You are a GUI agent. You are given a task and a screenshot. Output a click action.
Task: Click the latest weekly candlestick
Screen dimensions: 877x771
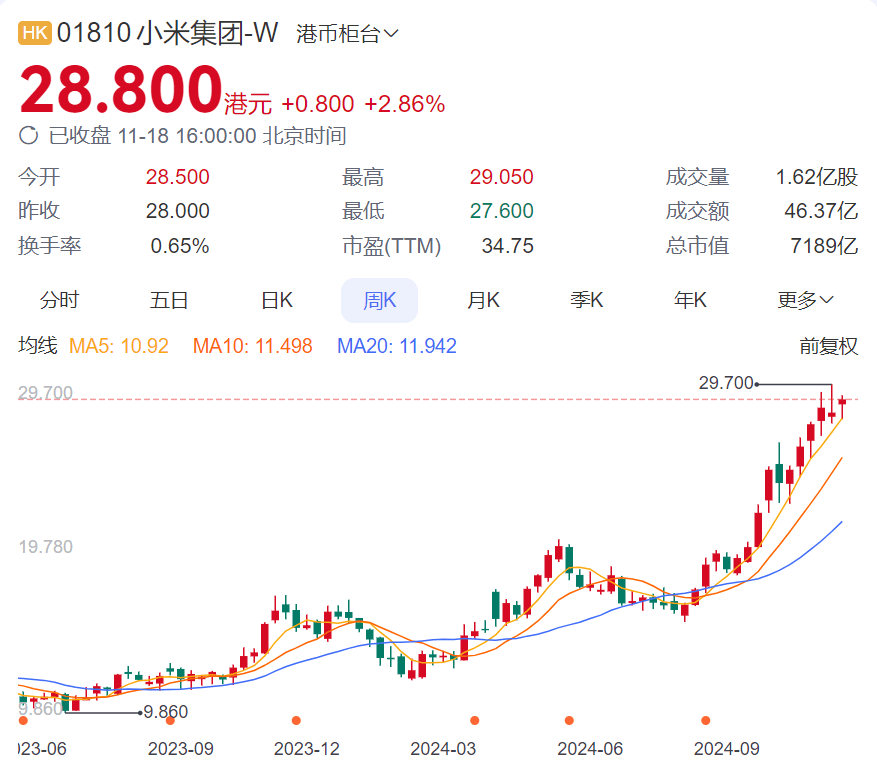[x=842, y=406]
